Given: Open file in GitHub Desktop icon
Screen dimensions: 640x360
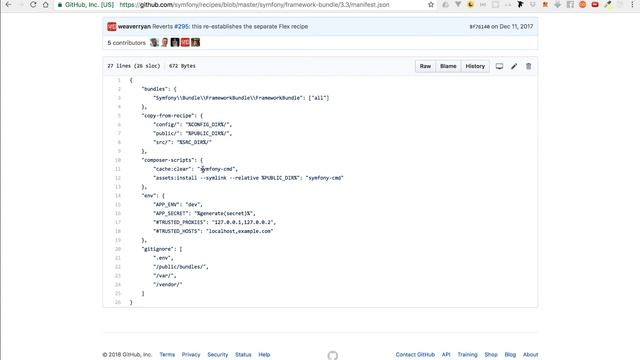Looking at the screenshot, I should 499,66.
